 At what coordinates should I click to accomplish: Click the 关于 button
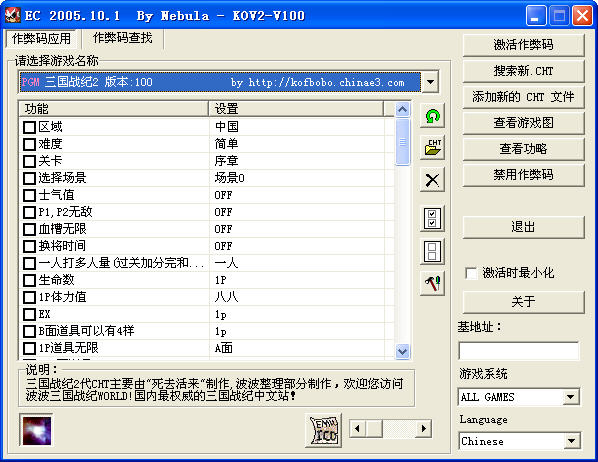click(x=523, y=302)
